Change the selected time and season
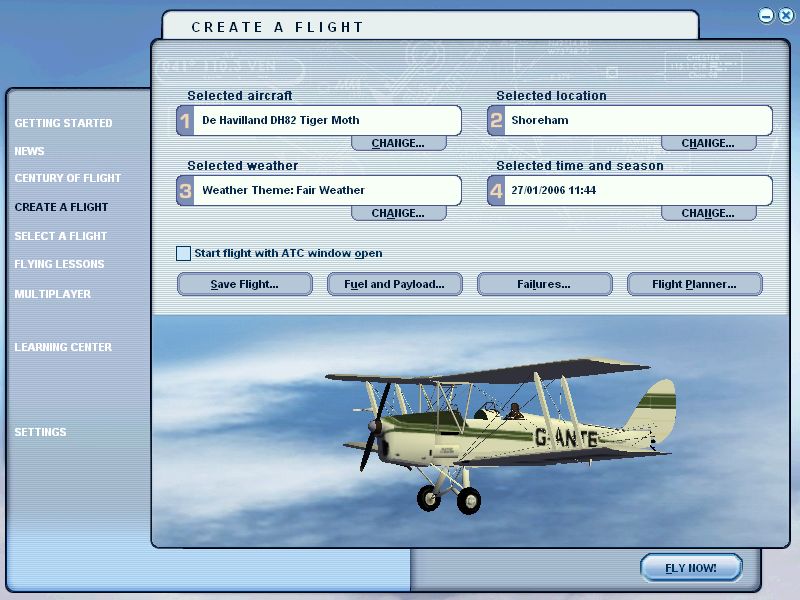The width and height of the screenshot is (800, 600). (x=708, y=213)
